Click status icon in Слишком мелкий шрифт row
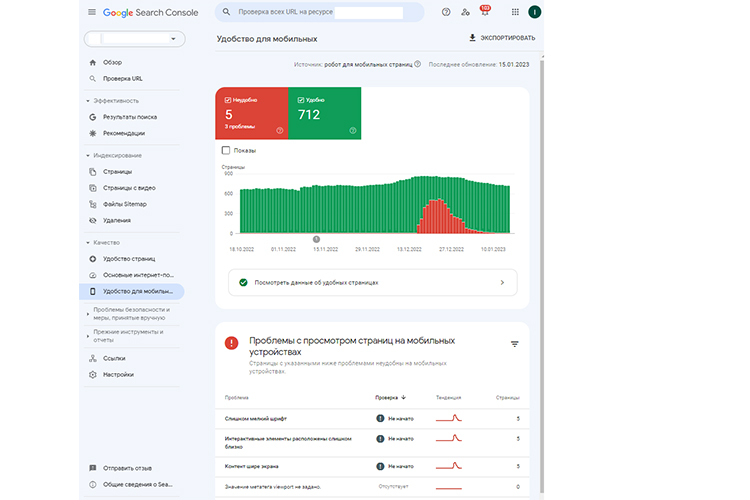Viewport: 750px width, 500px height. (380, 419)
